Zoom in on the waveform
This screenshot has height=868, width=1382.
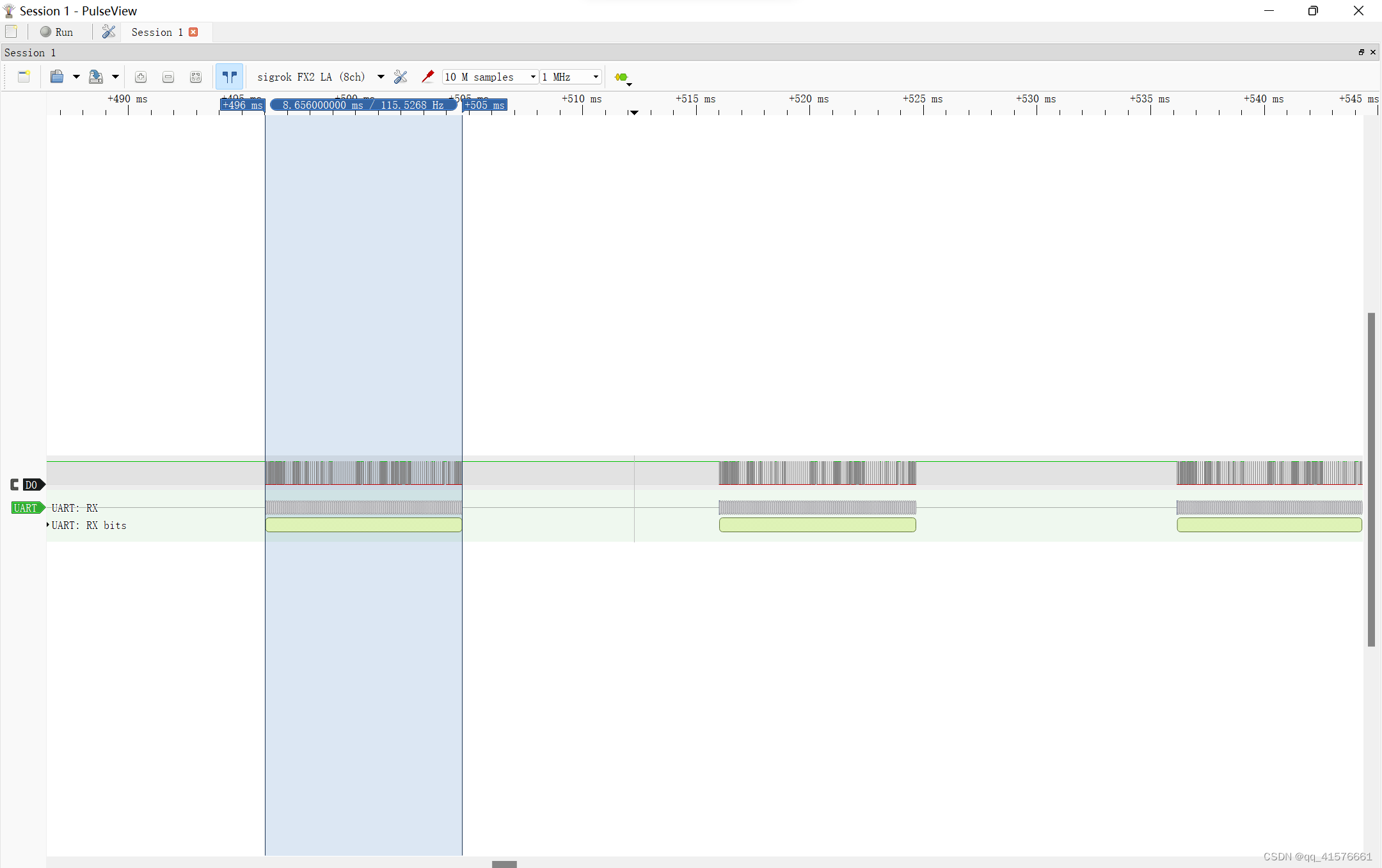coord(140,77)
